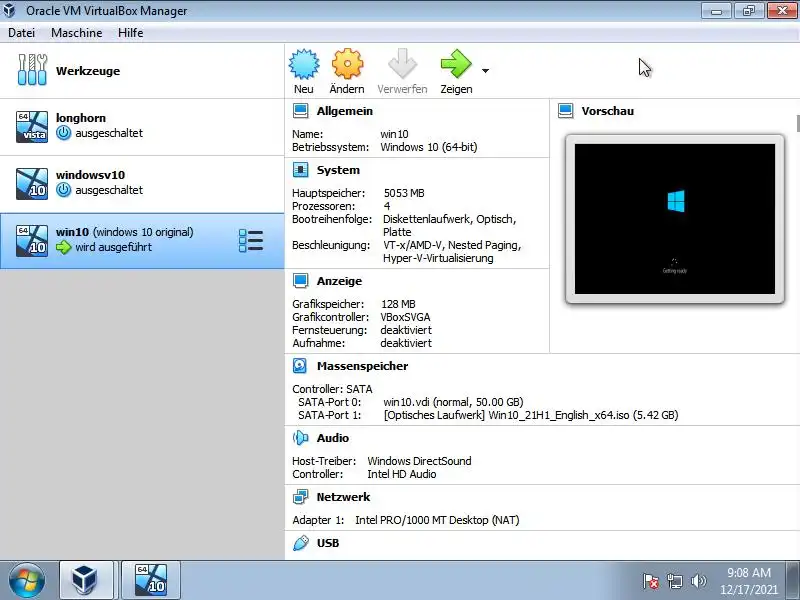The height and width of the screenshot is (600, 800).
Task: Click the Netzwerk network icon
Action: coord(301,497)
